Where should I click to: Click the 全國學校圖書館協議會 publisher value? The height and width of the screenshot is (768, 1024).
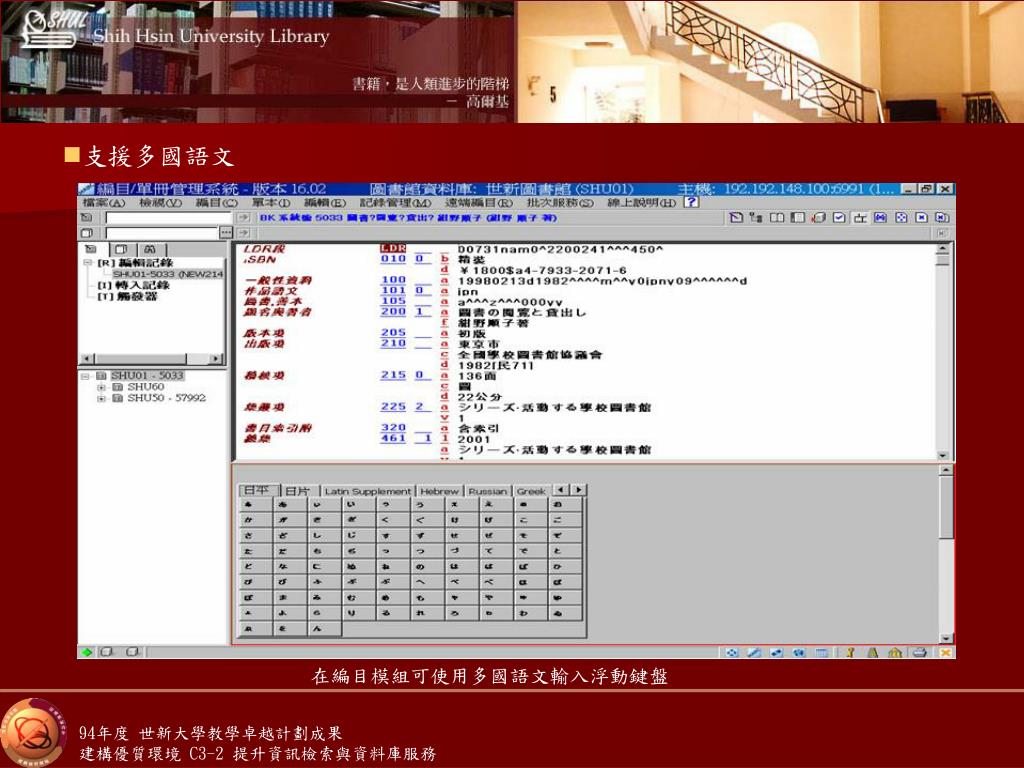pyautogui.click(x=530, y=355)
